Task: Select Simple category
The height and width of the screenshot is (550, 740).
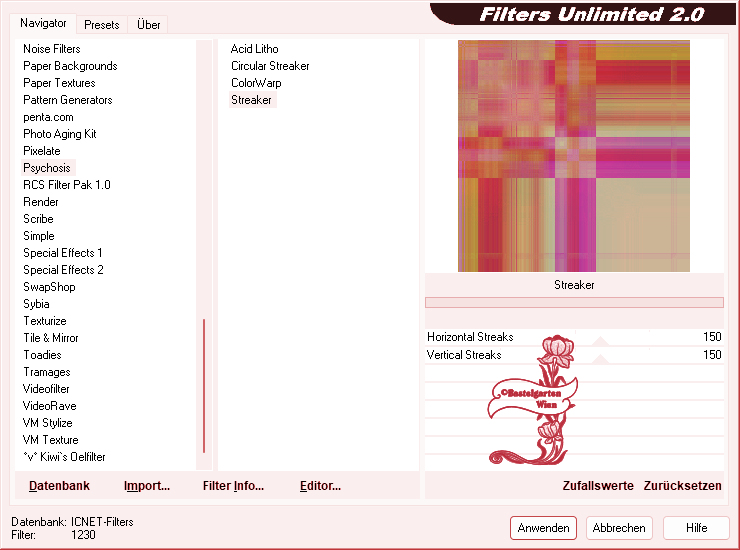Action: 39,236
